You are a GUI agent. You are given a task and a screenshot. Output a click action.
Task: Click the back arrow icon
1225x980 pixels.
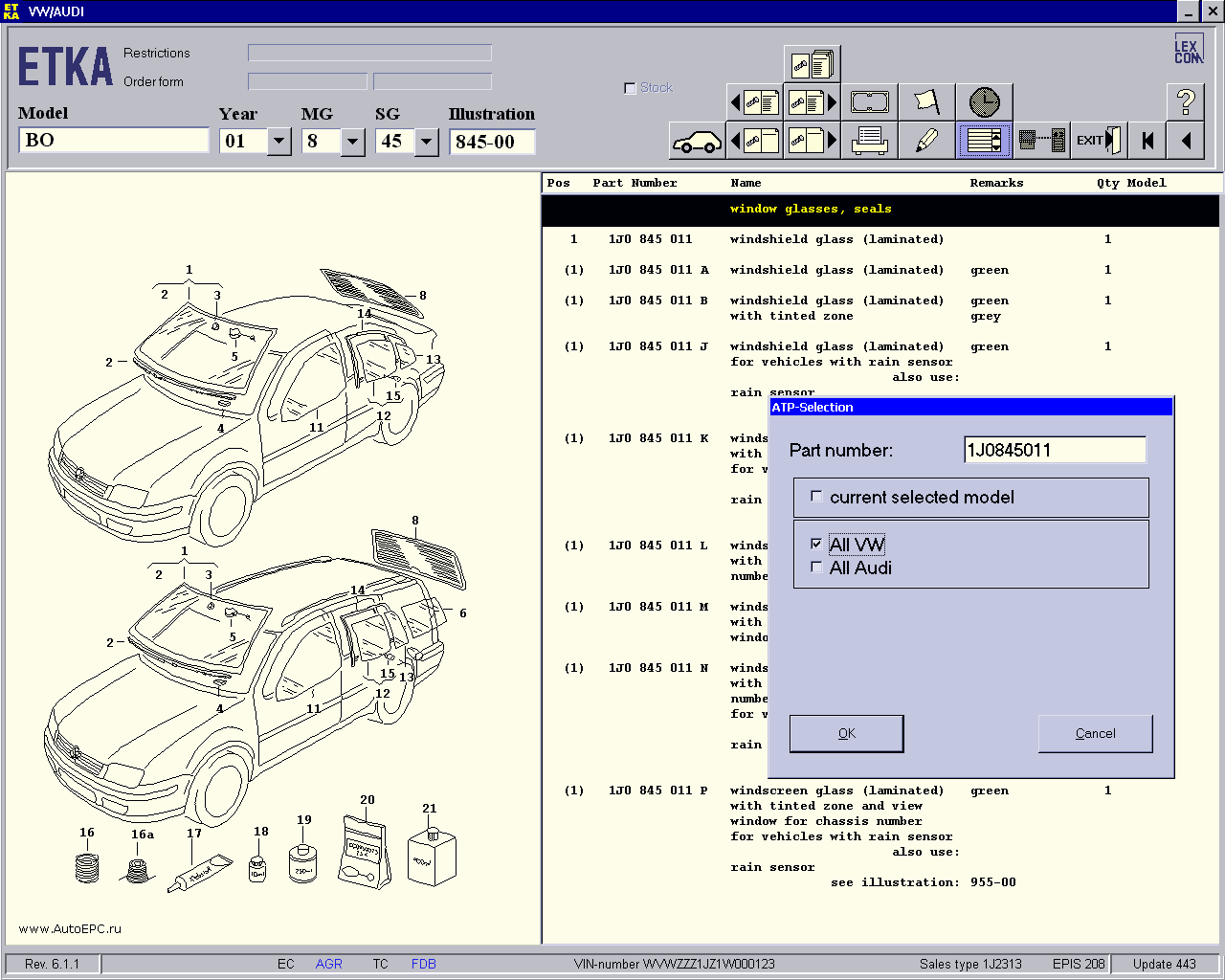(x=1186, y=141)
